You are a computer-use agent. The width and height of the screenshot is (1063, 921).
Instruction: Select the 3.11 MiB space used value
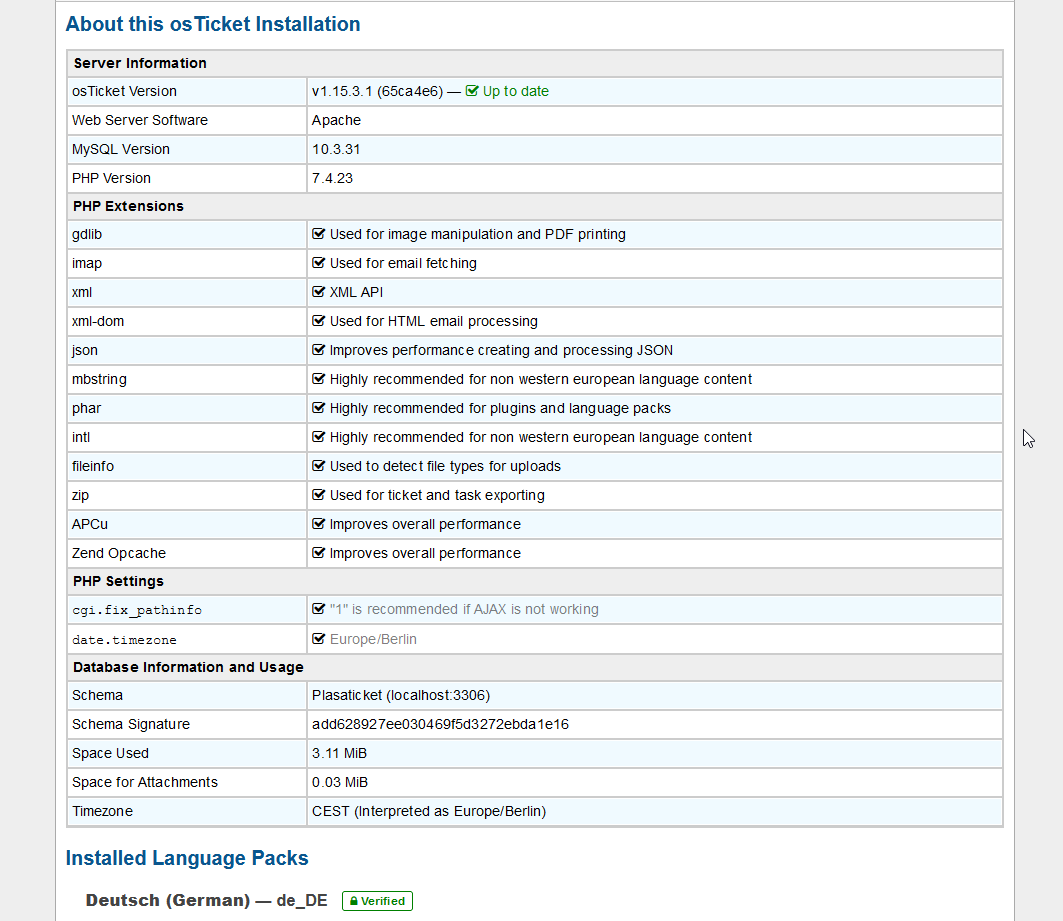coord(339,754)
